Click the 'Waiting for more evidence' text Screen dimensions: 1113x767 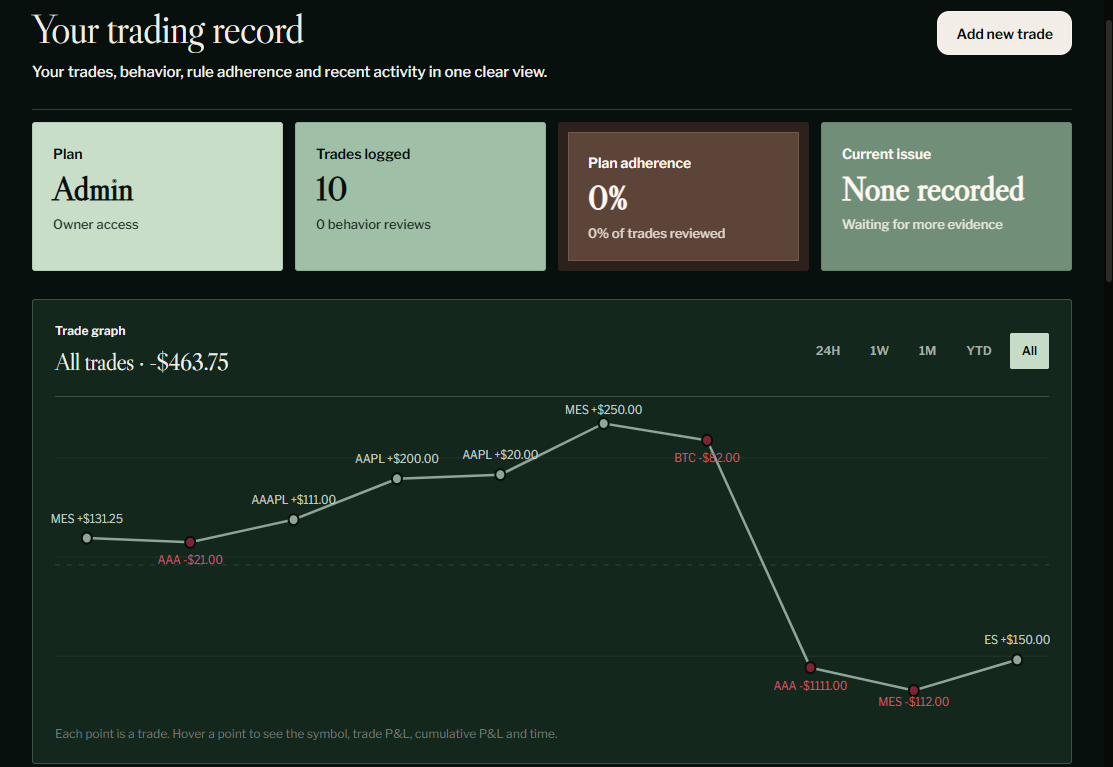pos(922,224)
